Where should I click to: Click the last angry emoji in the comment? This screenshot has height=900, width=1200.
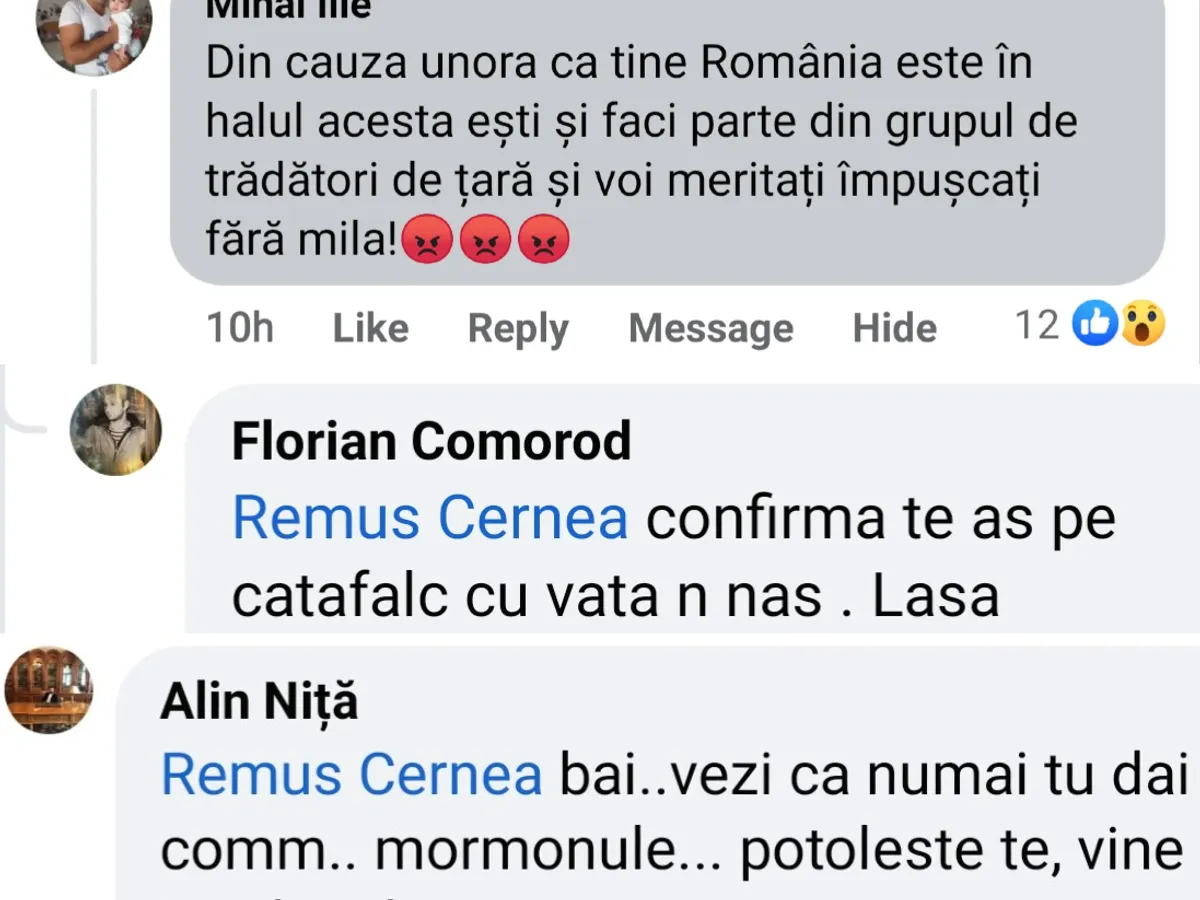click(x=543, y=240)
